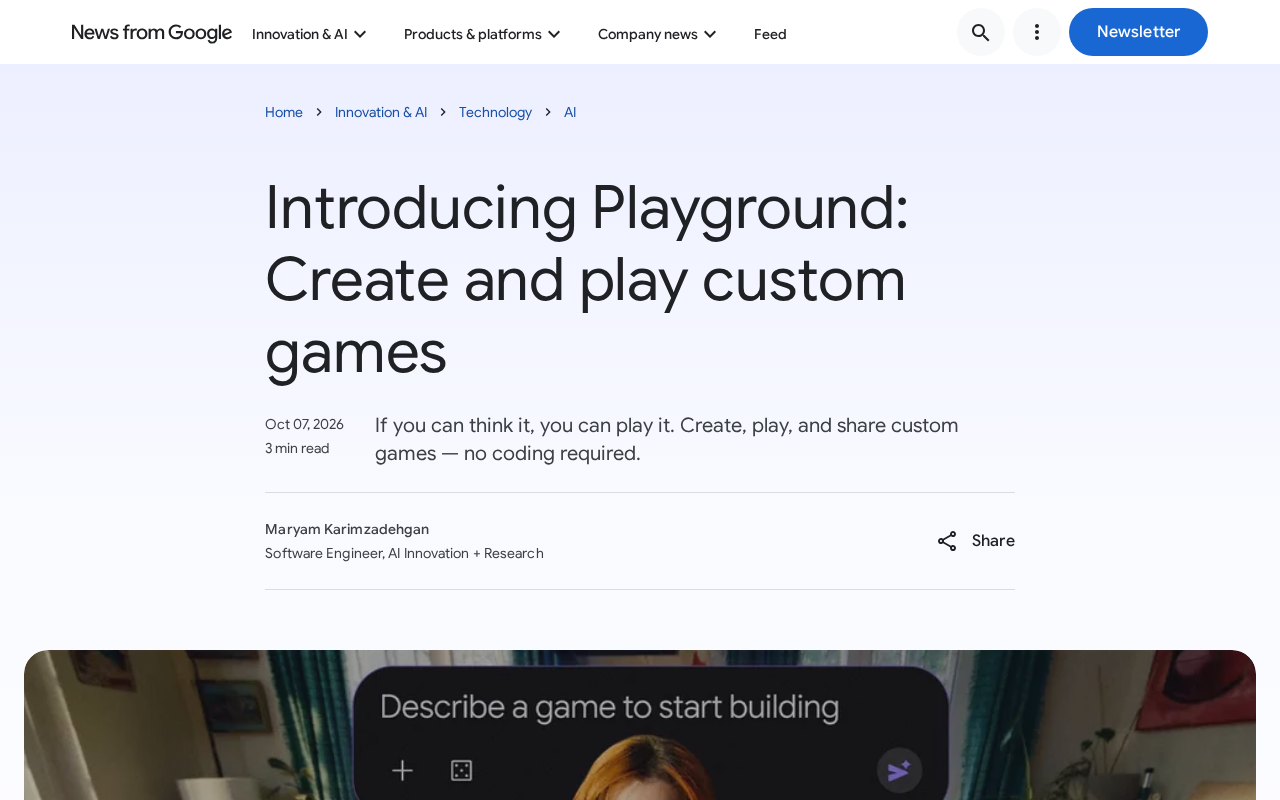1280x800 pixels.
Task: Click the Share icon
Action: tap(947, 541)
